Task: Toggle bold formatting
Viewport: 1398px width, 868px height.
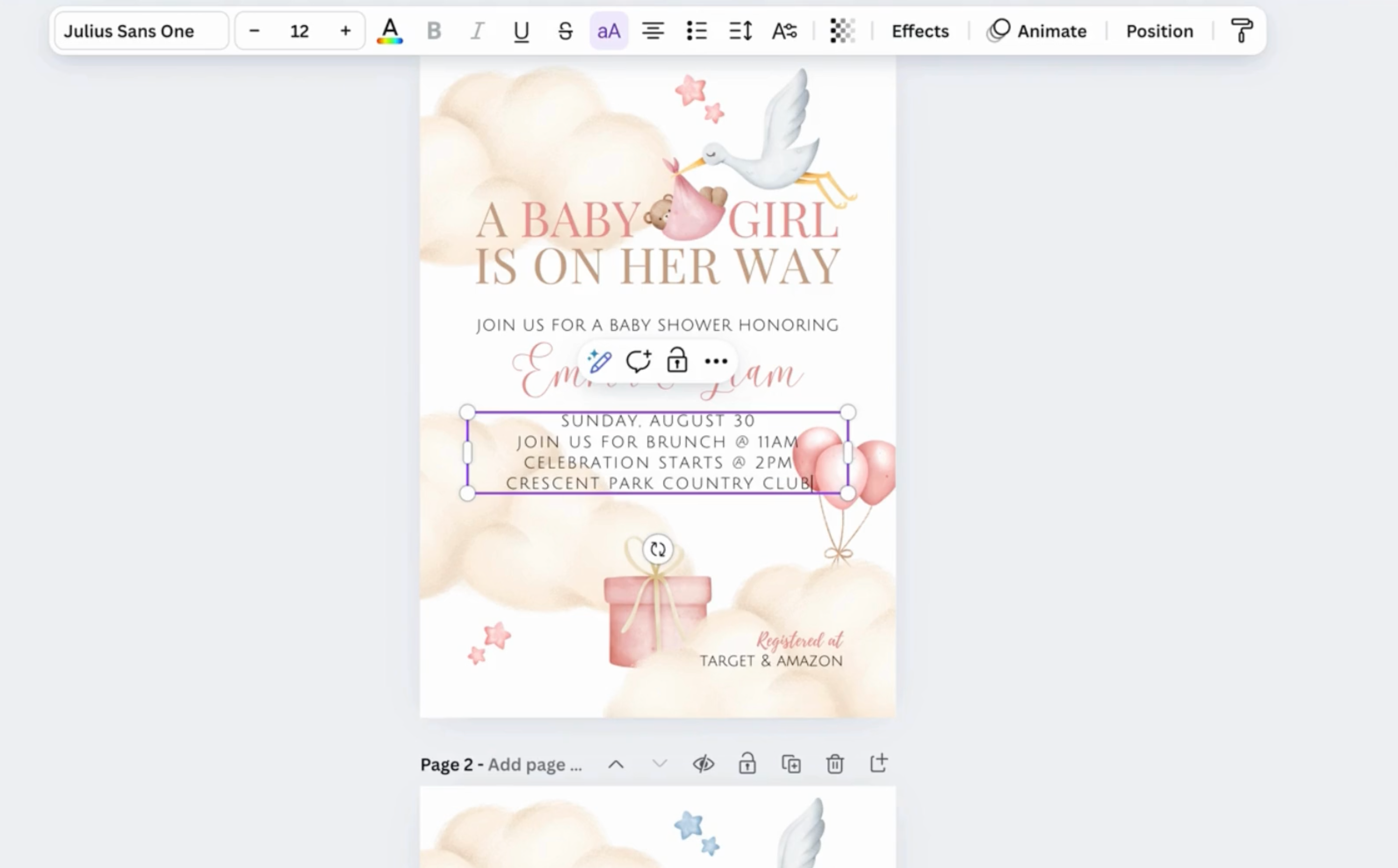Action: [x=434, y=31]
